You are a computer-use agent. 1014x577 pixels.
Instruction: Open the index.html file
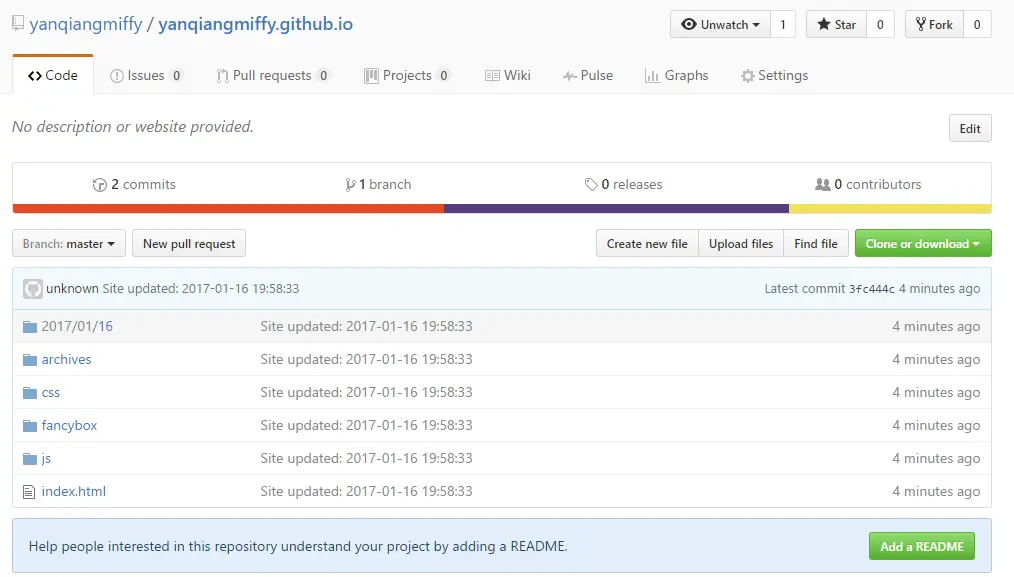click(74, 491)
